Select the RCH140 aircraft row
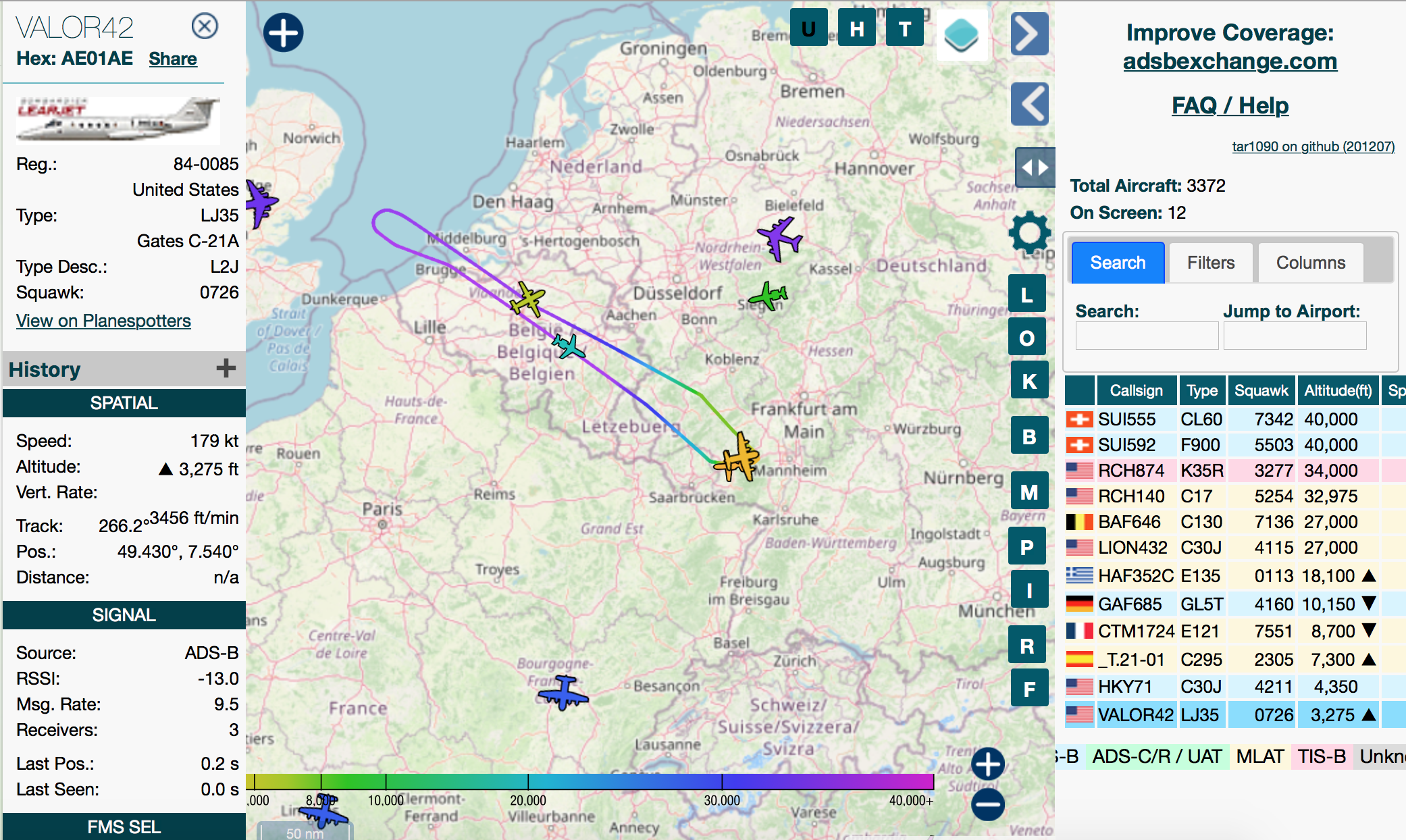This screenshot has width=1406, height=840. coord(1235,496)
